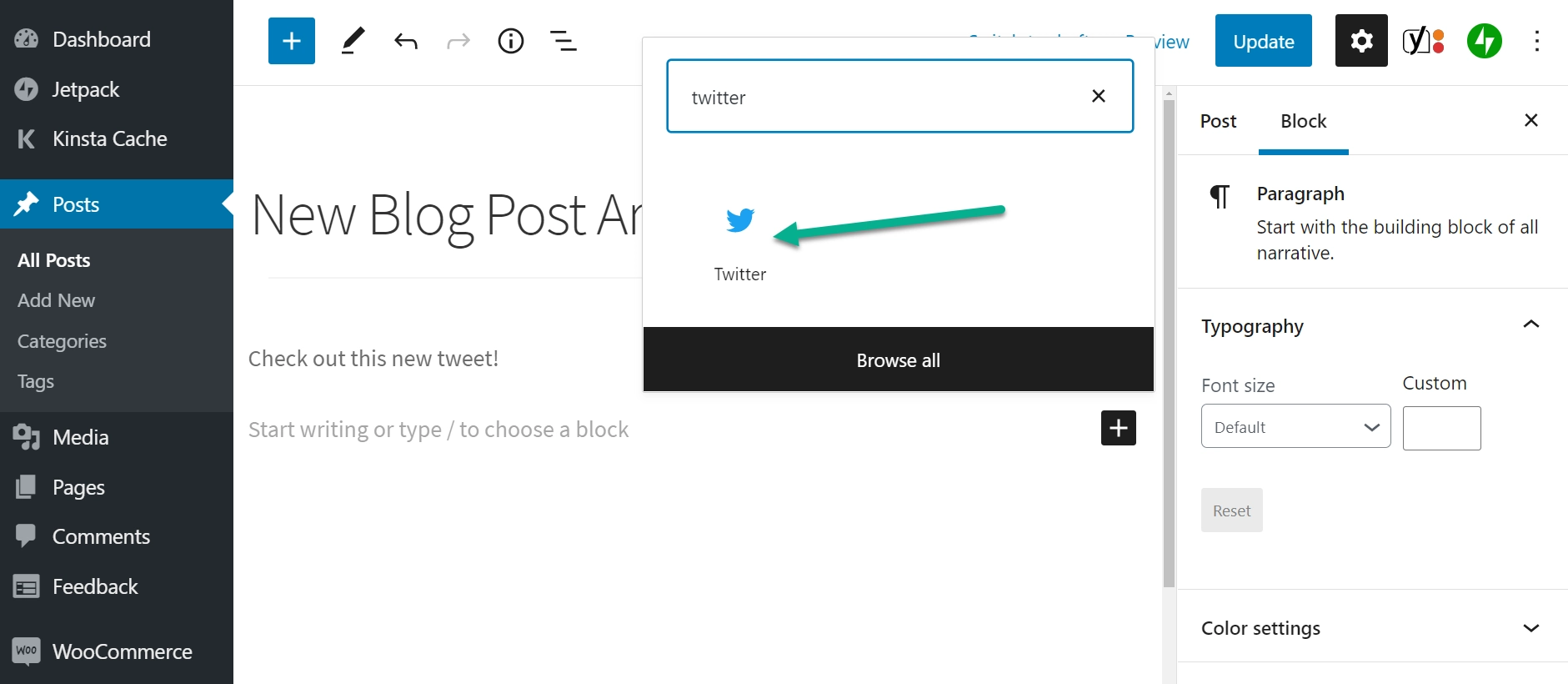
Task: Toggle the Settings gear panel
Action: click(1361, 41)
